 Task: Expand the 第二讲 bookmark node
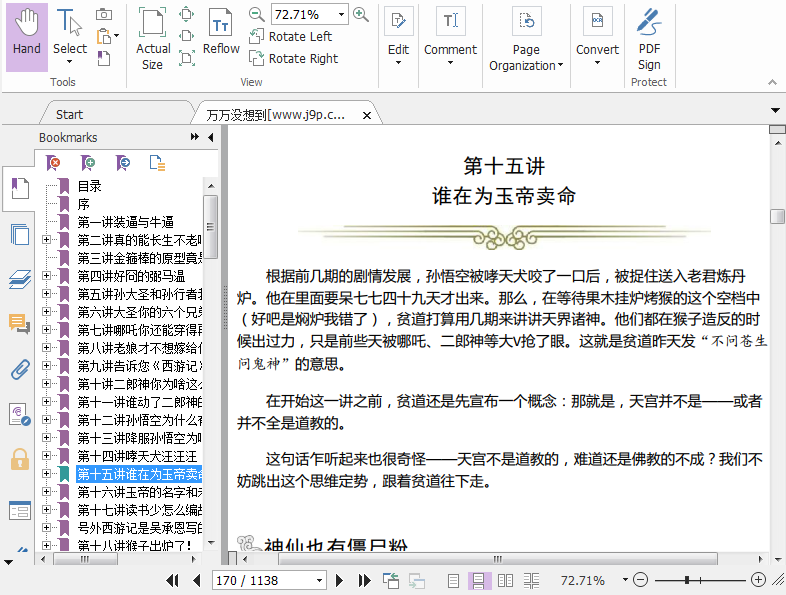(46, 240)
